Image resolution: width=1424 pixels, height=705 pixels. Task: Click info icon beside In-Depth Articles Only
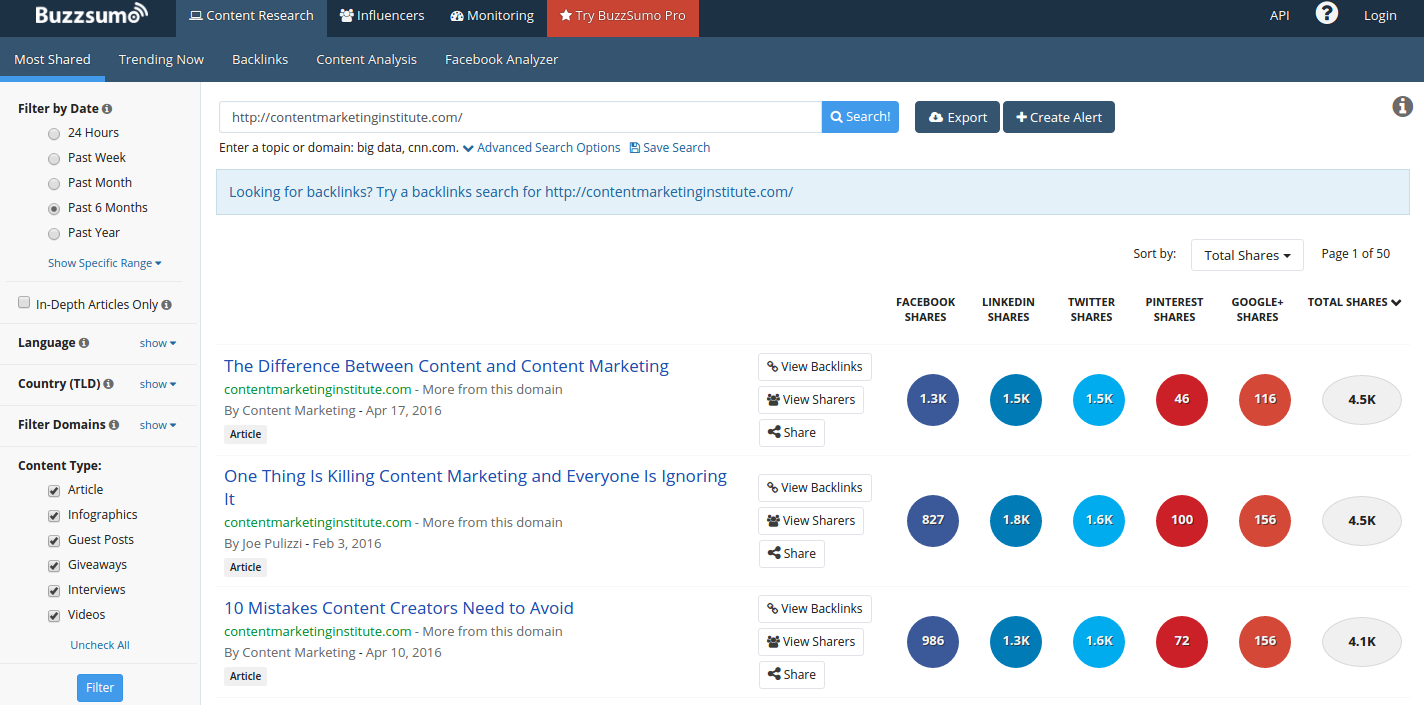pyautogui.click(x=167, y=305)
